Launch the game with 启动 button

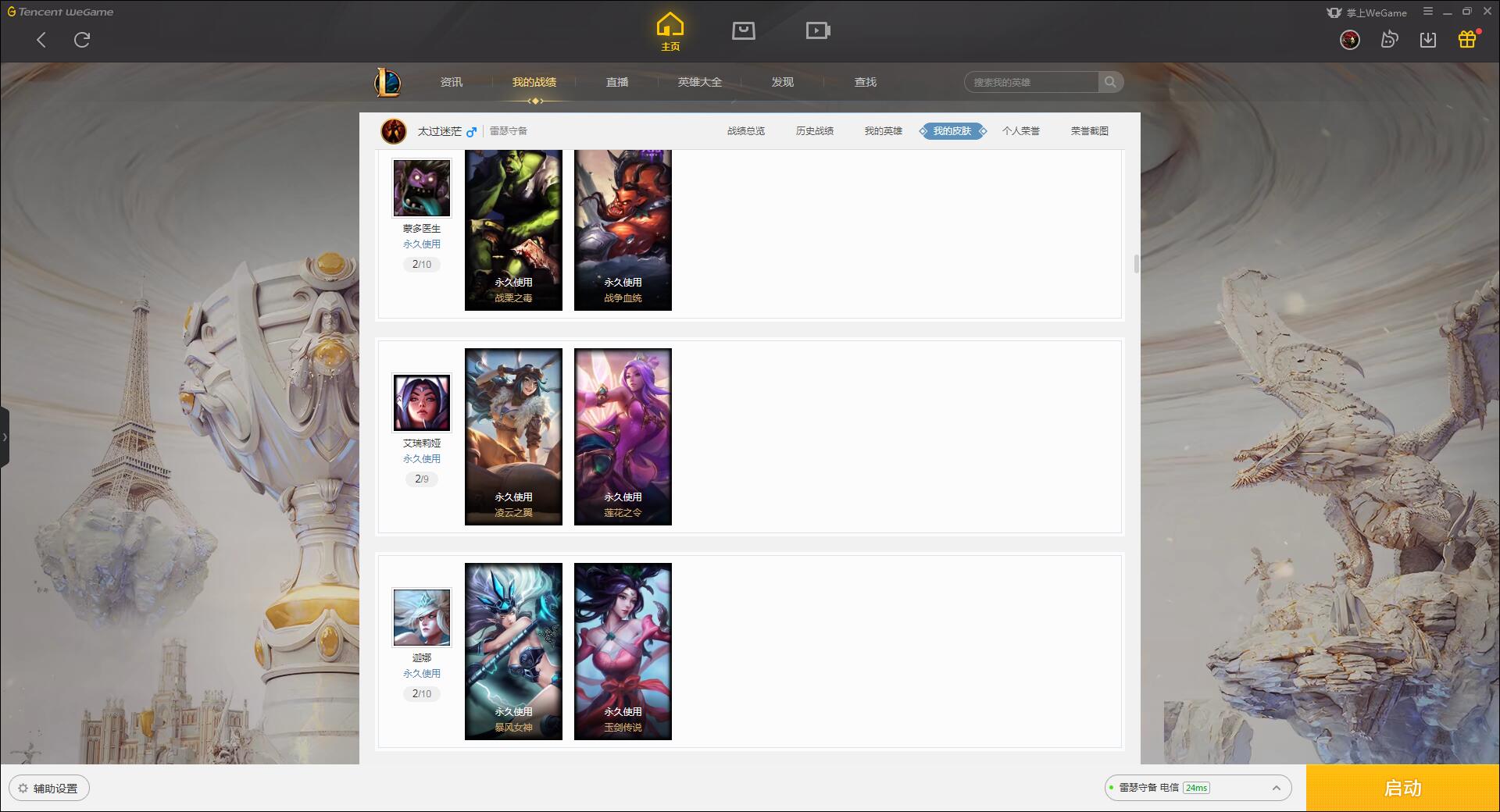[x=1403, y=789]
